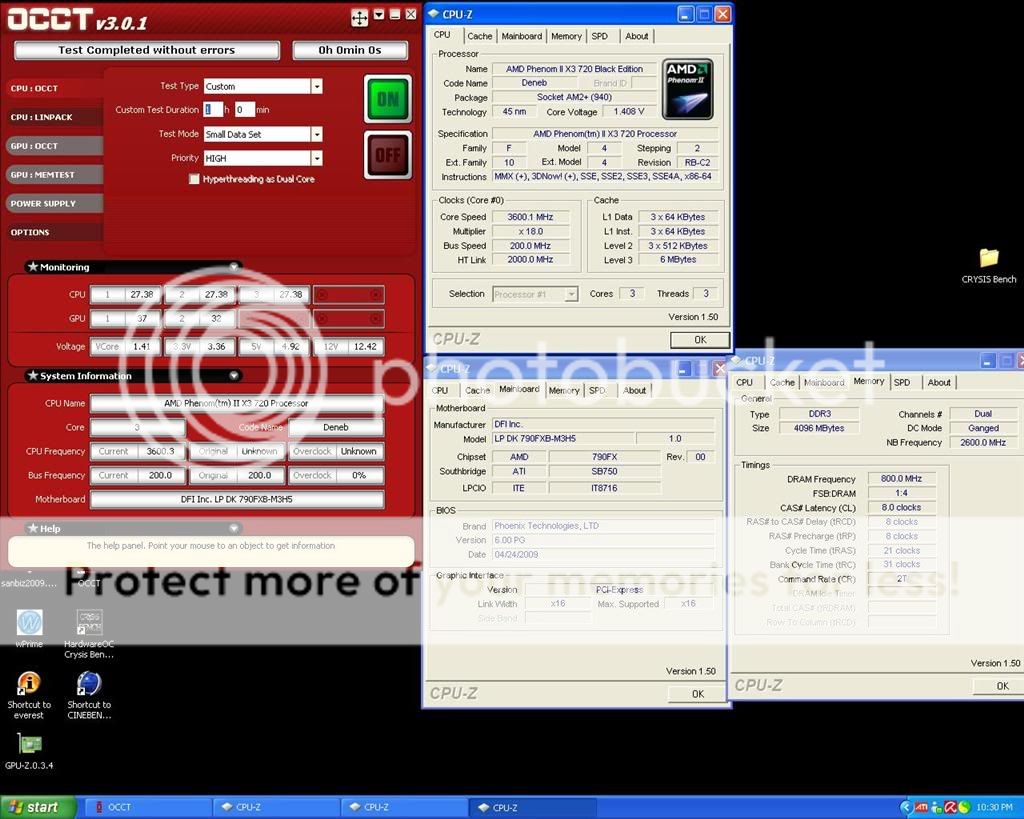Activate the OCCT taskbar button

[149, 807]
